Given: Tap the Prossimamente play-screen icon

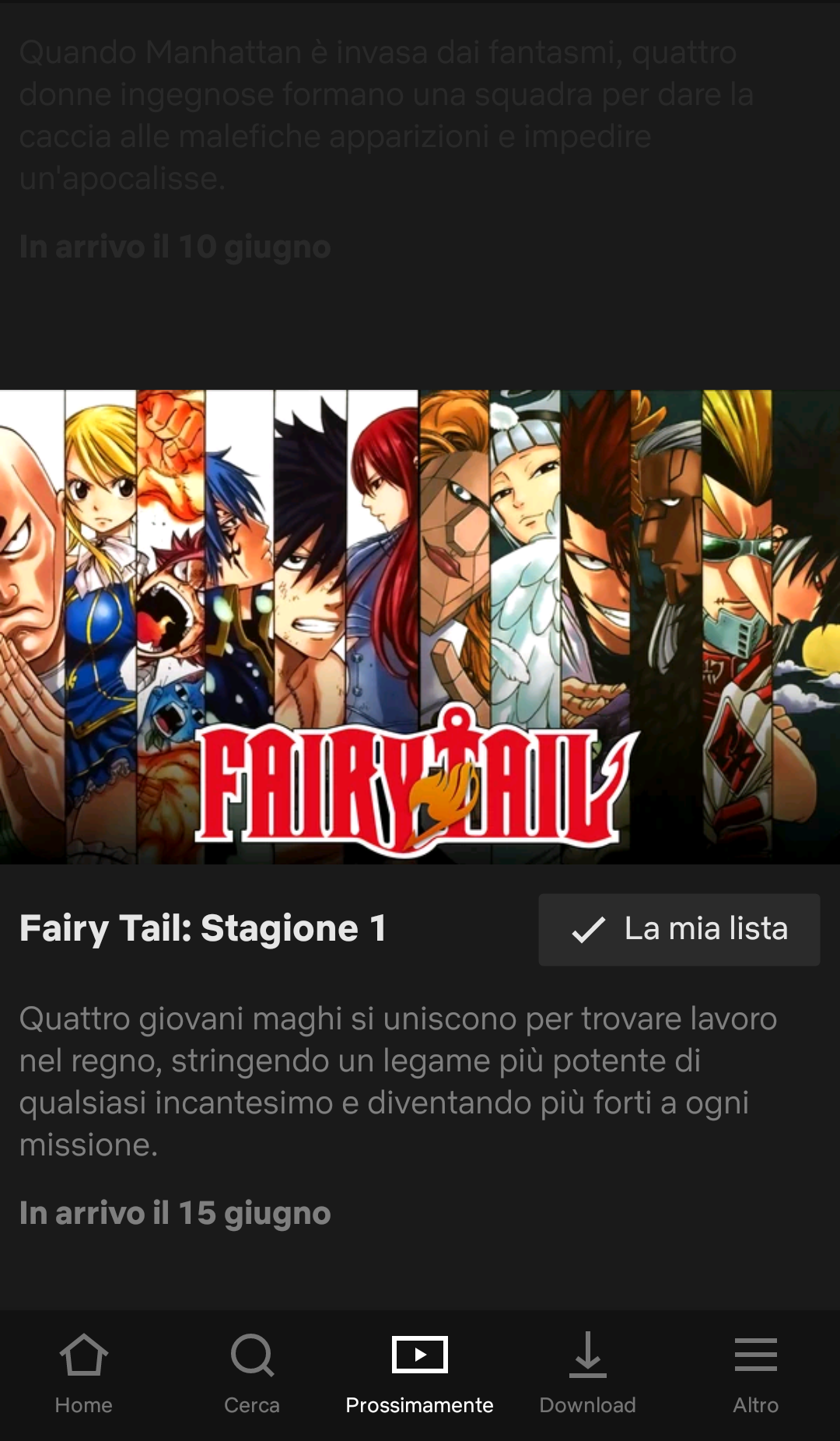Looking at the screenshot, I should [x=420, y=1355].
